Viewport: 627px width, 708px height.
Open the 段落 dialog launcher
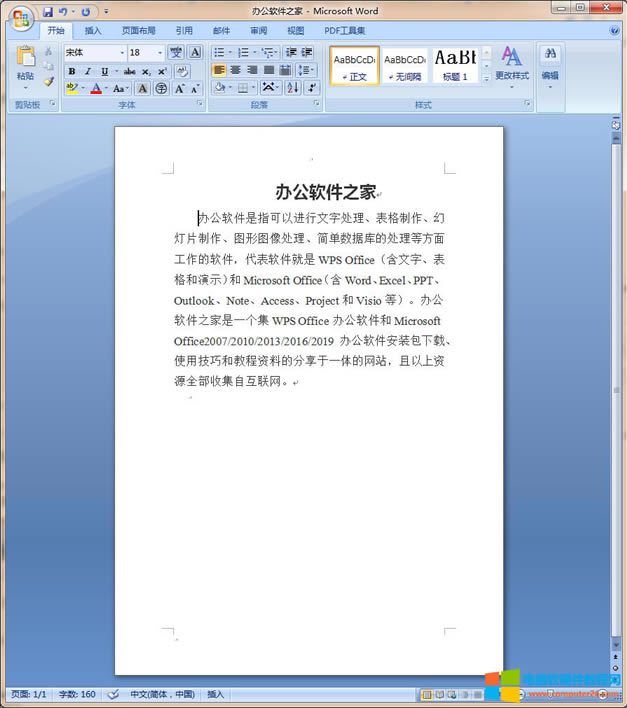click(316, 104)
